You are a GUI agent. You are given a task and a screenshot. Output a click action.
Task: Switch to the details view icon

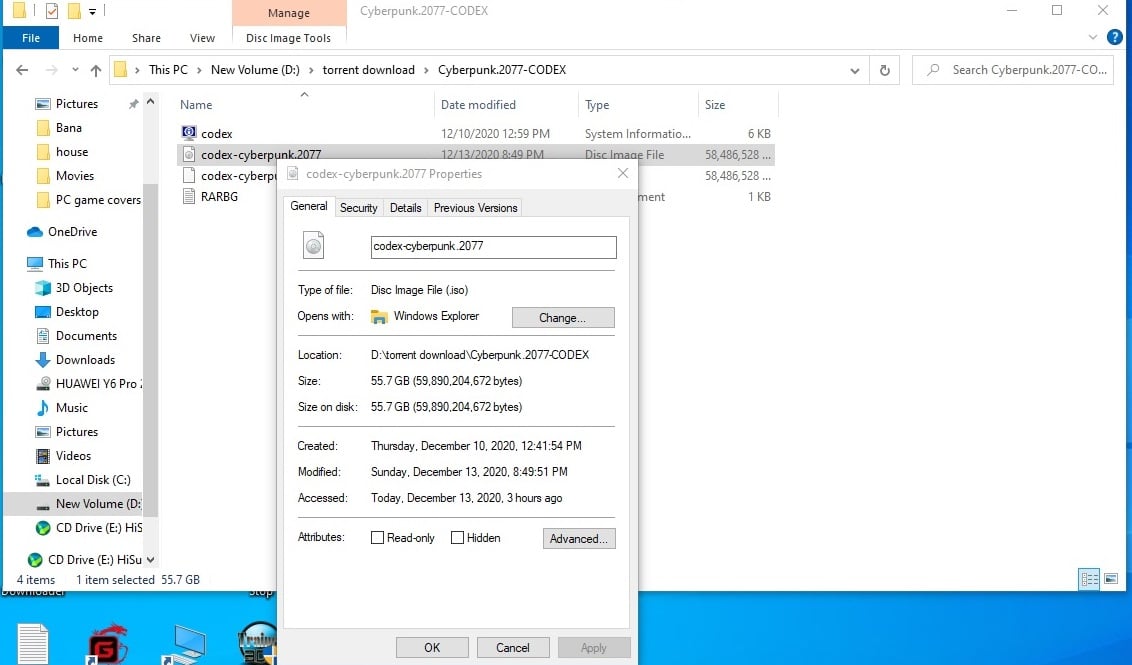(1089, 578)
